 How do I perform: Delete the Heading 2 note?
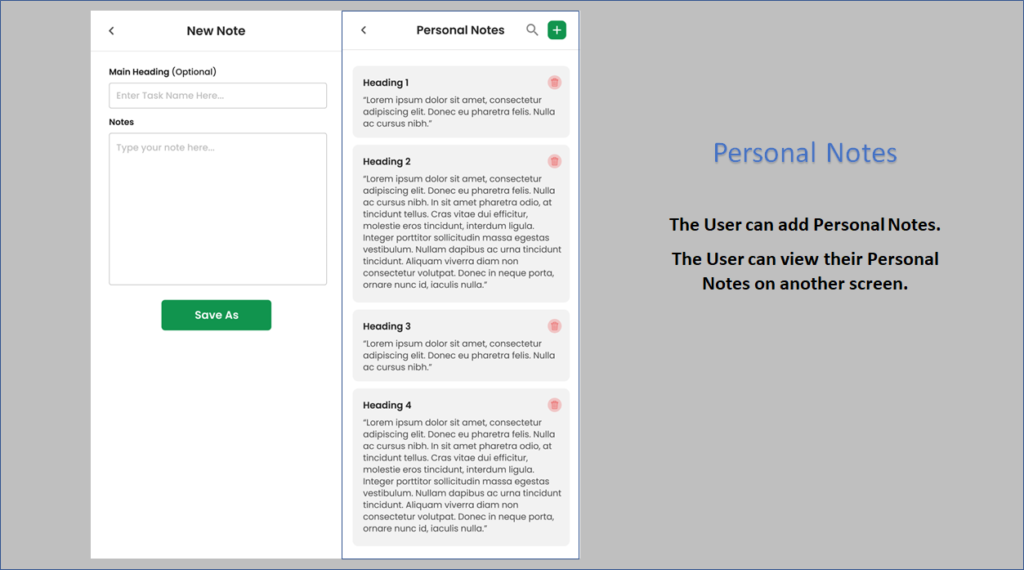(x=554, y=161)
